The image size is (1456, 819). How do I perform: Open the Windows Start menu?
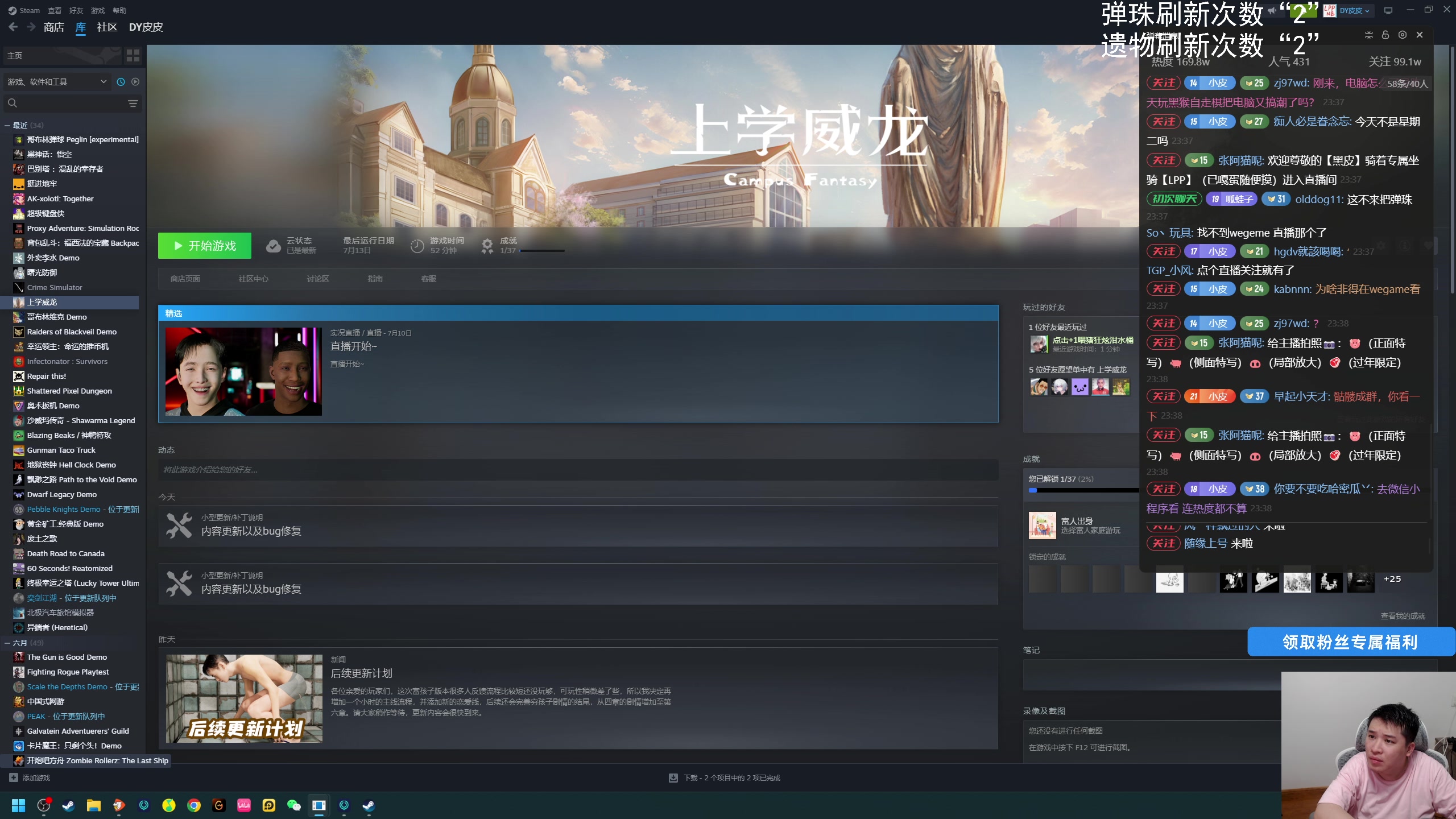point(18,805)
